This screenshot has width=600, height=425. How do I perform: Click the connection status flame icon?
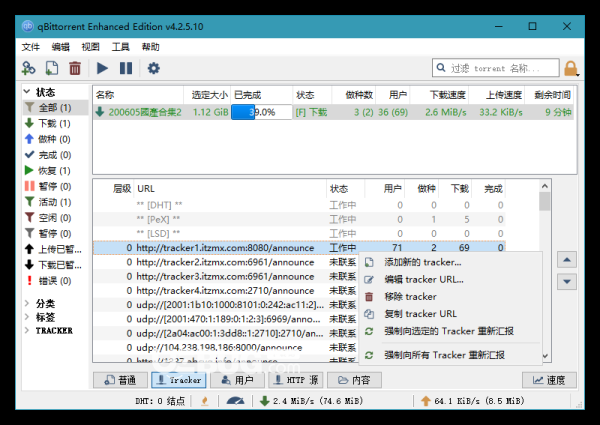(x=205, y=401)
